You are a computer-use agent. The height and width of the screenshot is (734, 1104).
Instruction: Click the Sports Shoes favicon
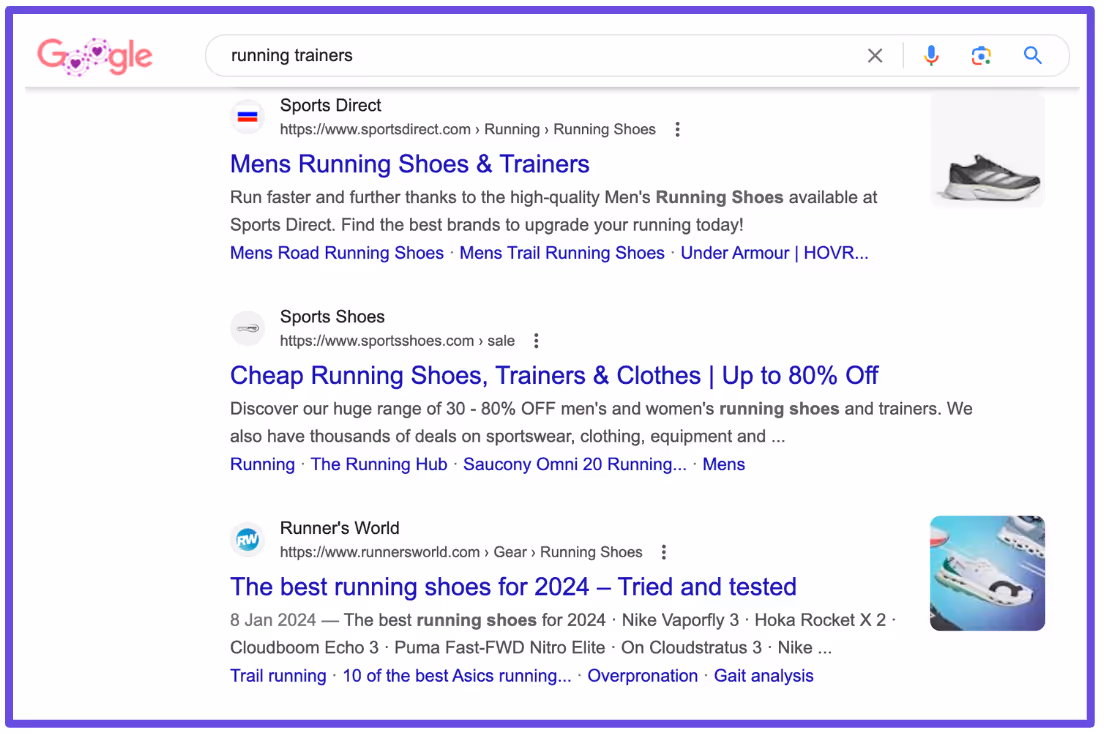[247, 328]
